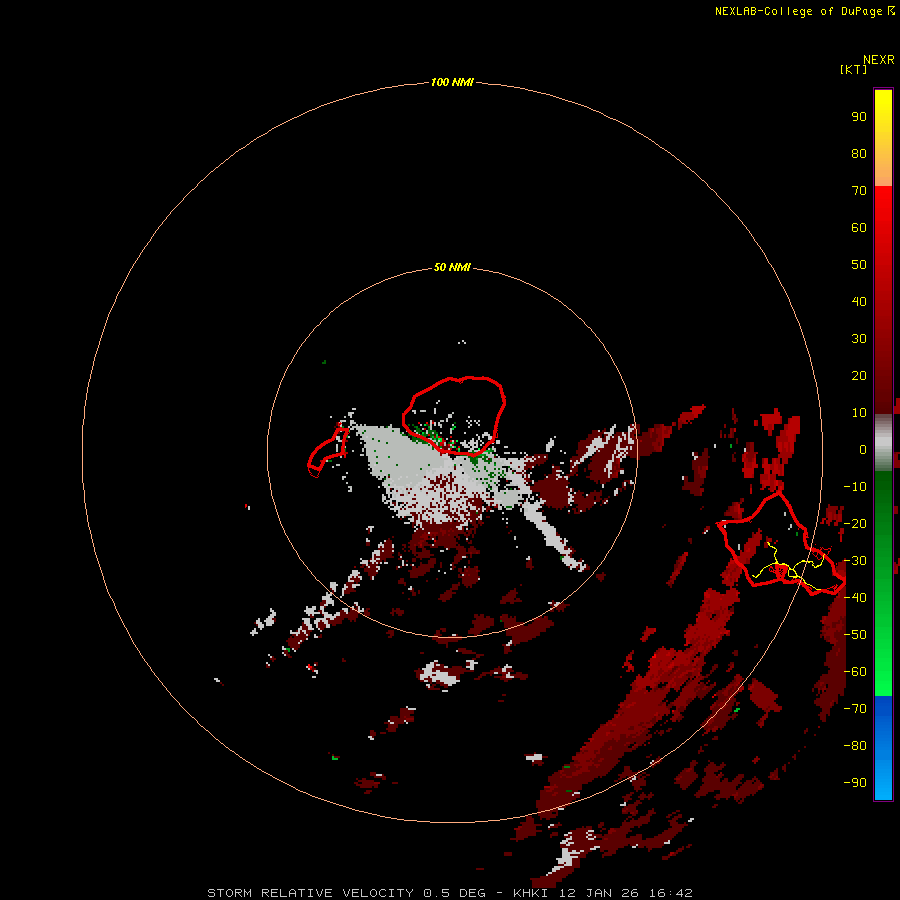Image resolution: width=900 pixels, height=900 pixels.
Task: Click the small western island outline
Action: click(328, 452)
